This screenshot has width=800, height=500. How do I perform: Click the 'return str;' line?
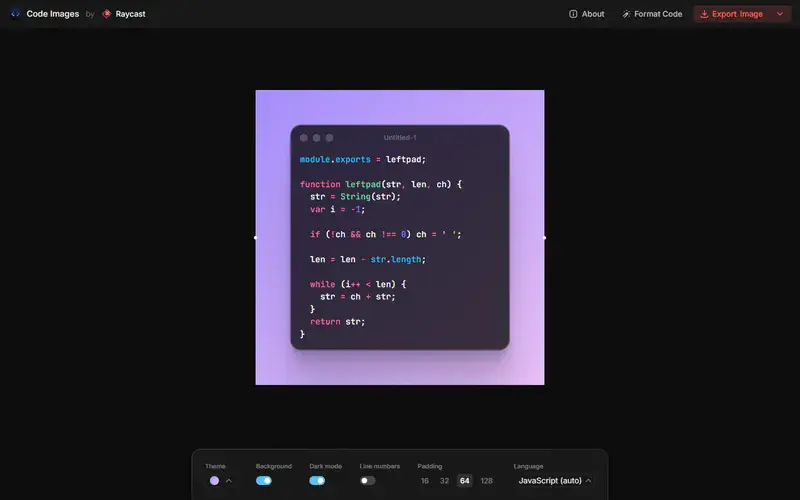pos(337,321)
